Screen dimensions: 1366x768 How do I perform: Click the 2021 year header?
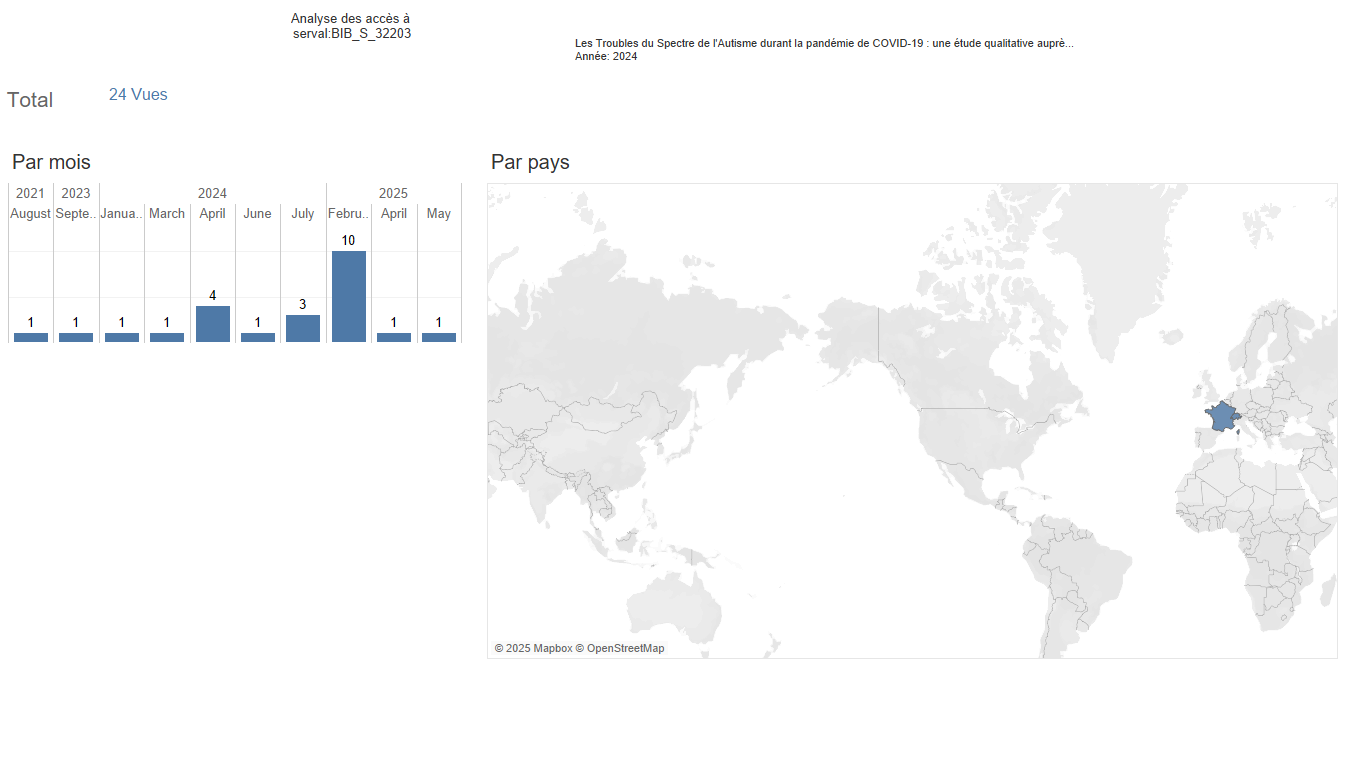click(31, 193)
